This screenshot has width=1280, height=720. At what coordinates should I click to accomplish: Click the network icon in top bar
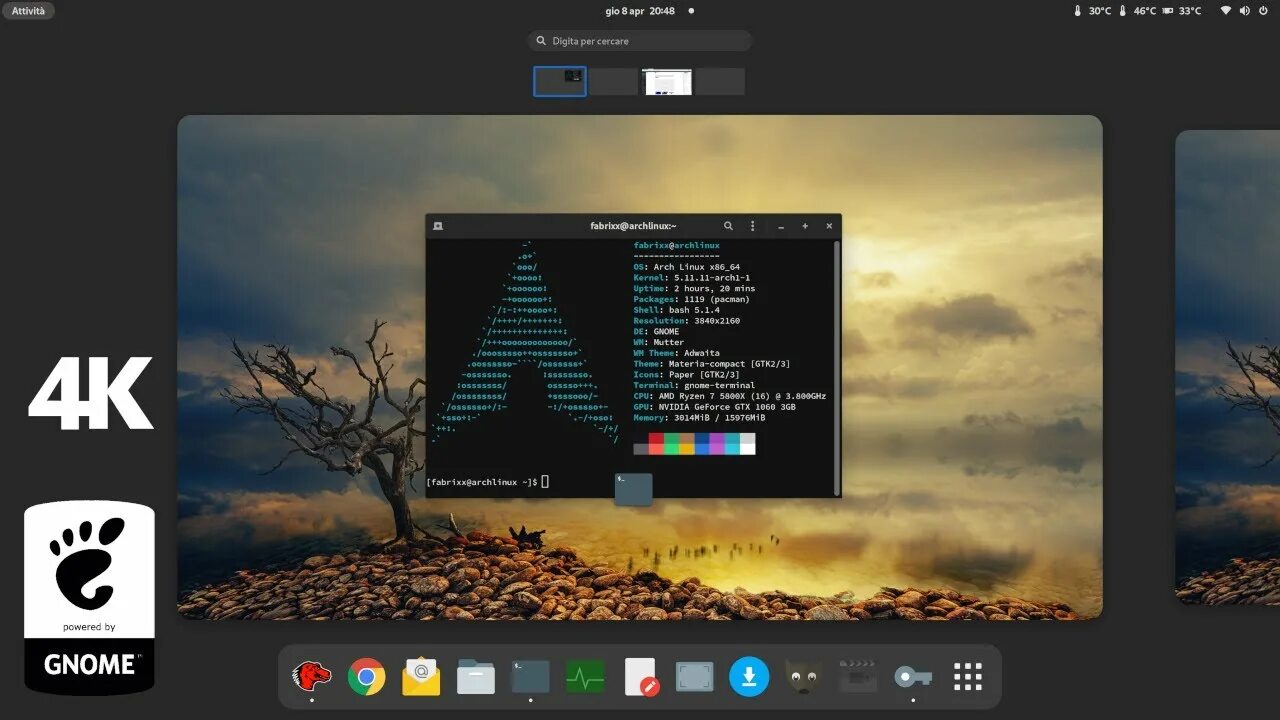pos(1225,11)
